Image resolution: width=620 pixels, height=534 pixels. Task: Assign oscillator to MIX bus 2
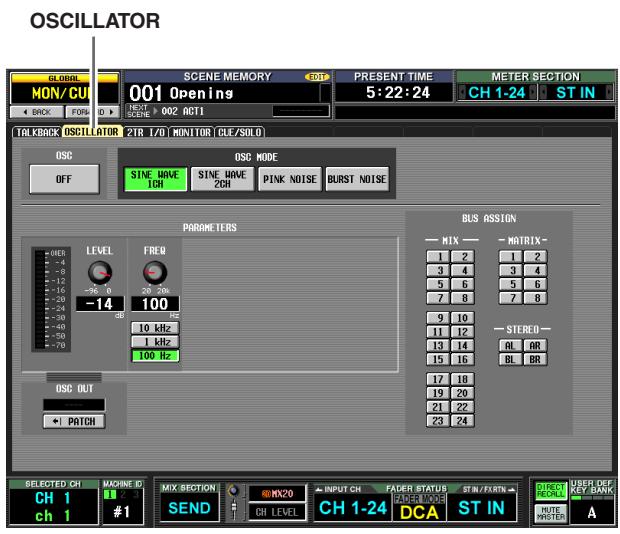pyautogui.click(x=463, y=257)
